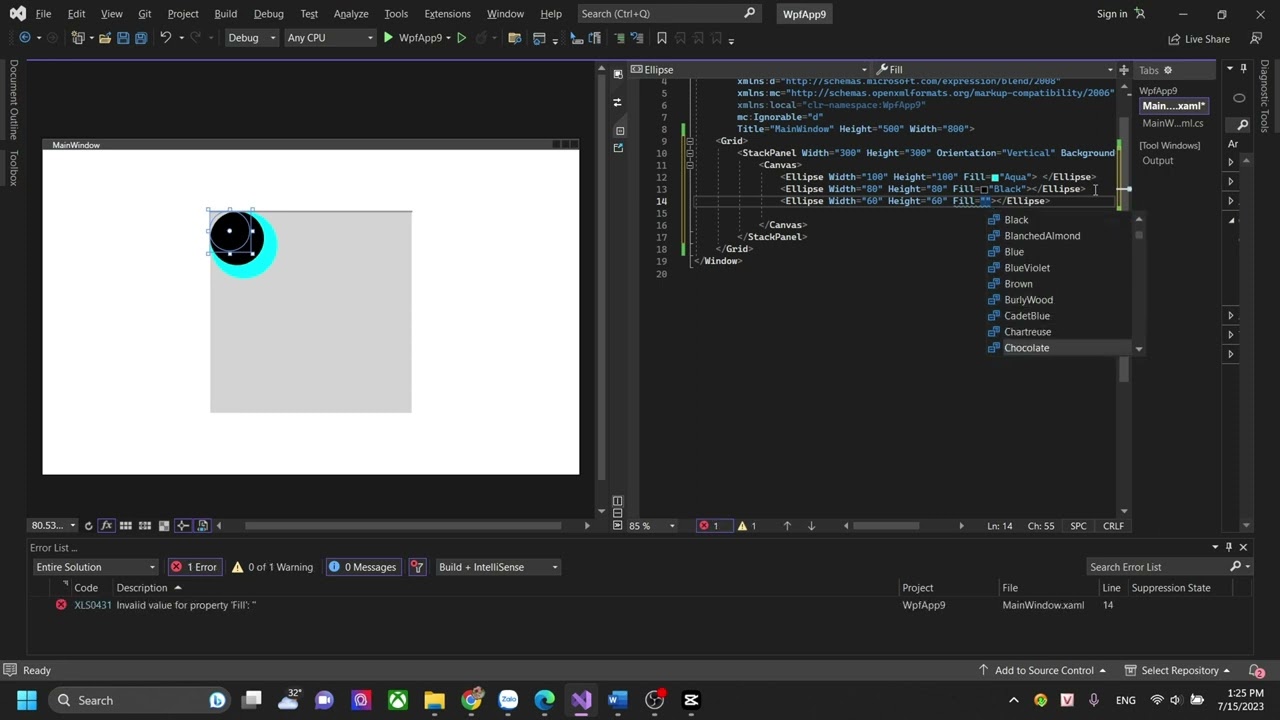Open the Analyze menu
The image size is (1280, 720).
[x=351, y=14]
